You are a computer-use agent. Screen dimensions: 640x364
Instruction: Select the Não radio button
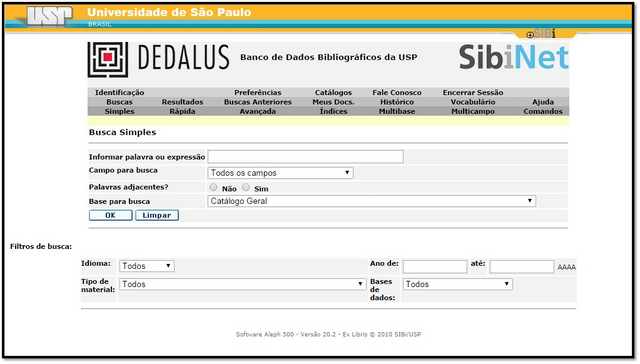pyautogui.click(x=213, y=187)
